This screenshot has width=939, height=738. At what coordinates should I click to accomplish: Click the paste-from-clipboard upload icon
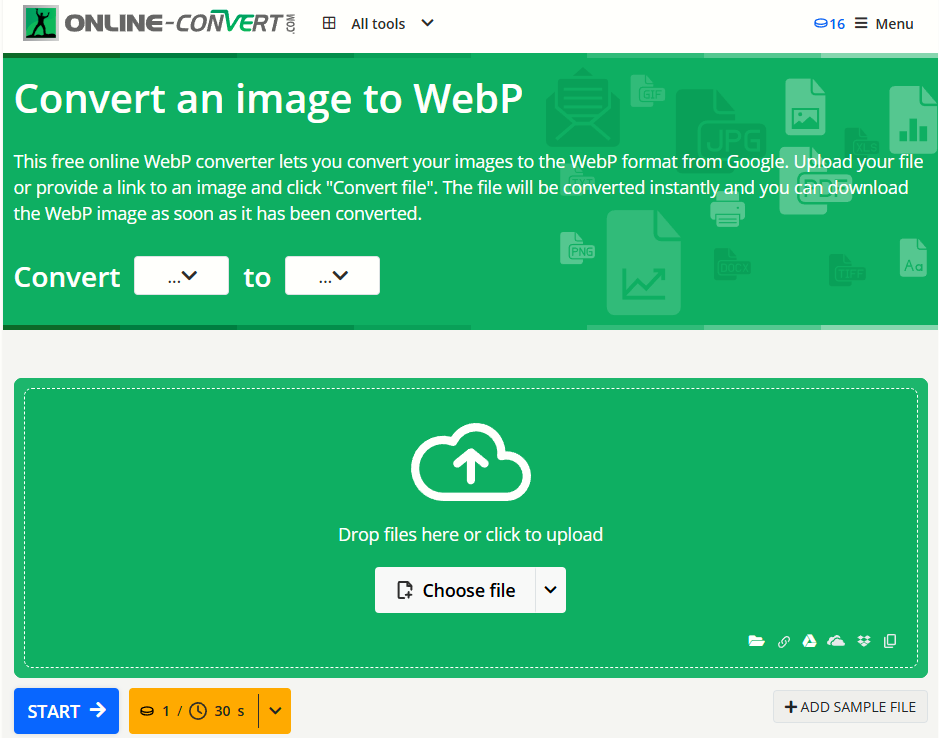coord(889,641)
